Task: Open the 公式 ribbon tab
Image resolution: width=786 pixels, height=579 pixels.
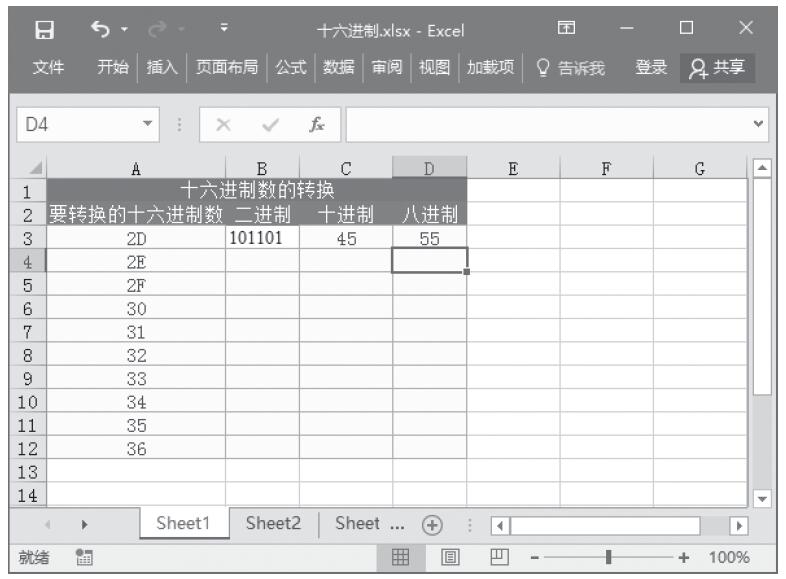Action: [x=291, y=67]
